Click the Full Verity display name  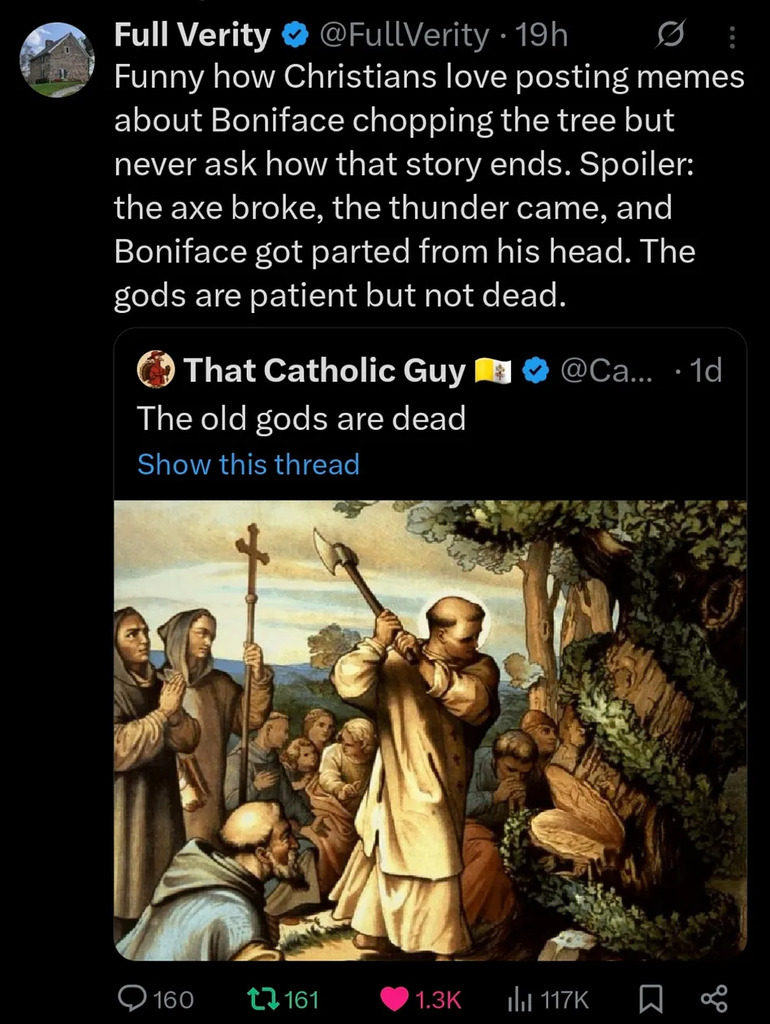[x=192, y=36]
